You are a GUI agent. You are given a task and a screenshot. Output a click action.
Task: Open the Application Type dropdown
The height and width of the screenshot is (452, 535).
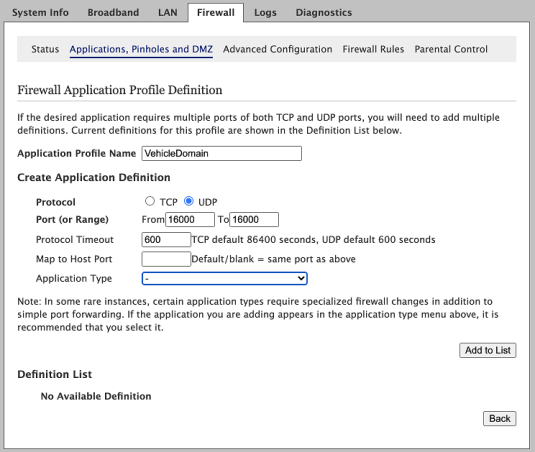click(x=225, y=278)
